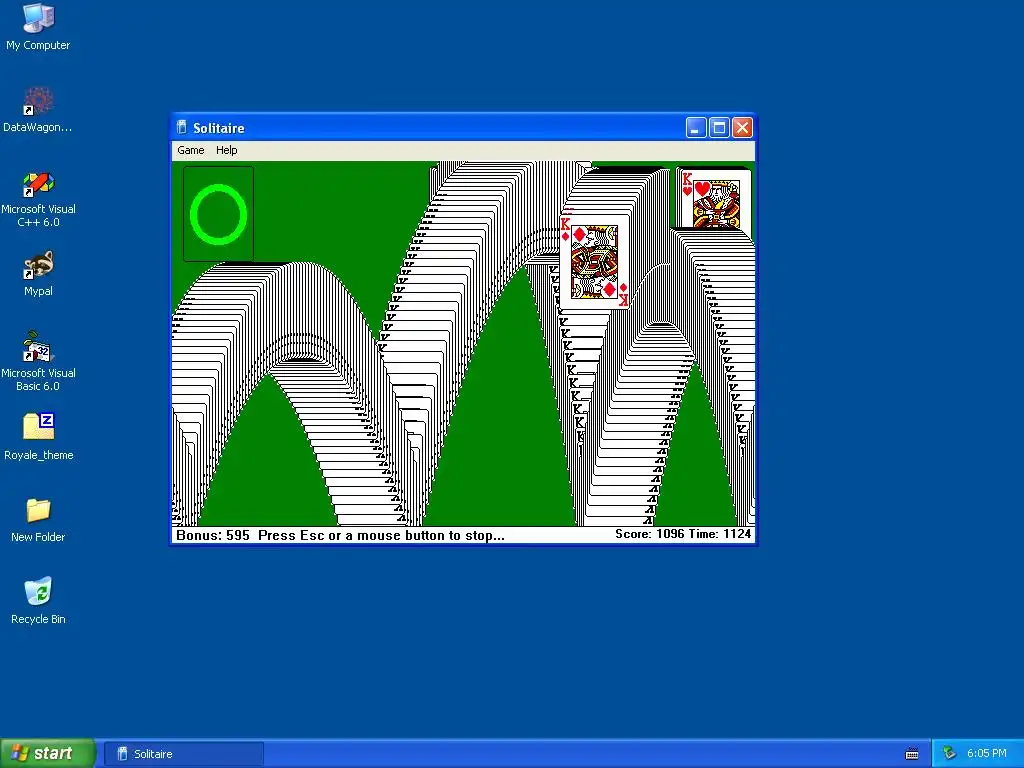Viewport: 1024px width, 768px height.
Task: Minimize the Solitaire window
Action: (696, 127)
